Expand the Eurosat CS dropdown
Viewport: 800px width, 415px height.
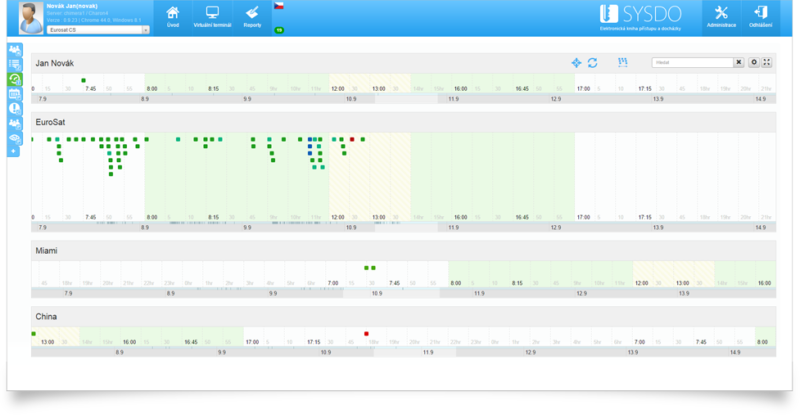click(146, 30)
